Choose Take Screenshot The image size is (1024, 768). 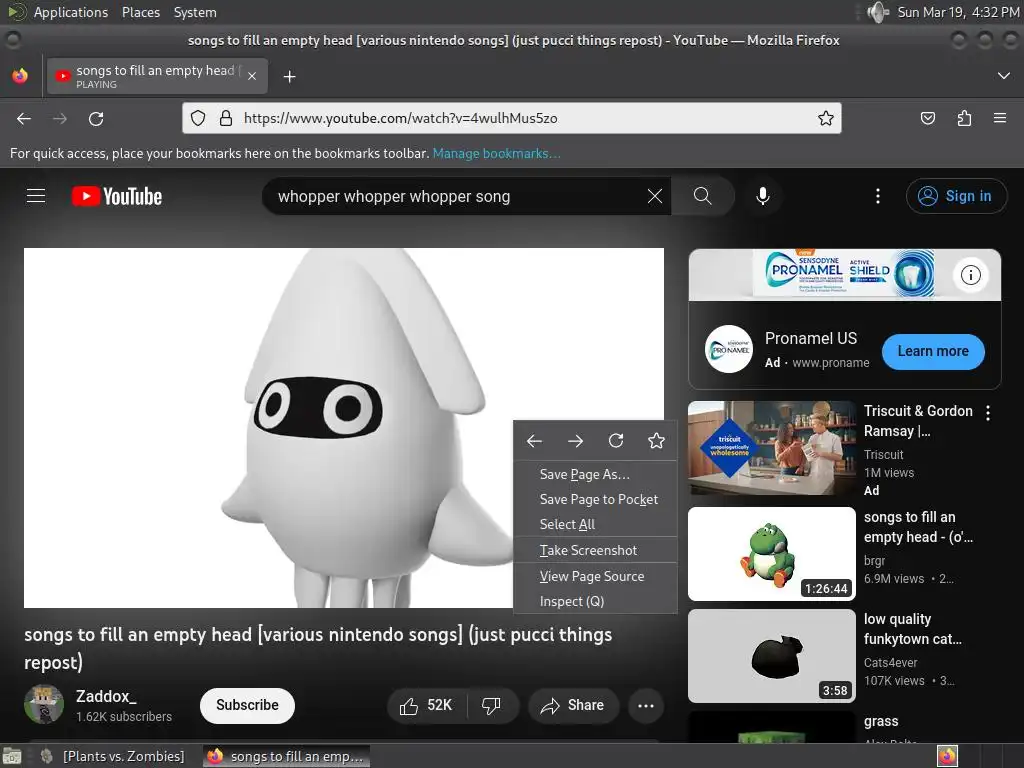click(595, 551)
